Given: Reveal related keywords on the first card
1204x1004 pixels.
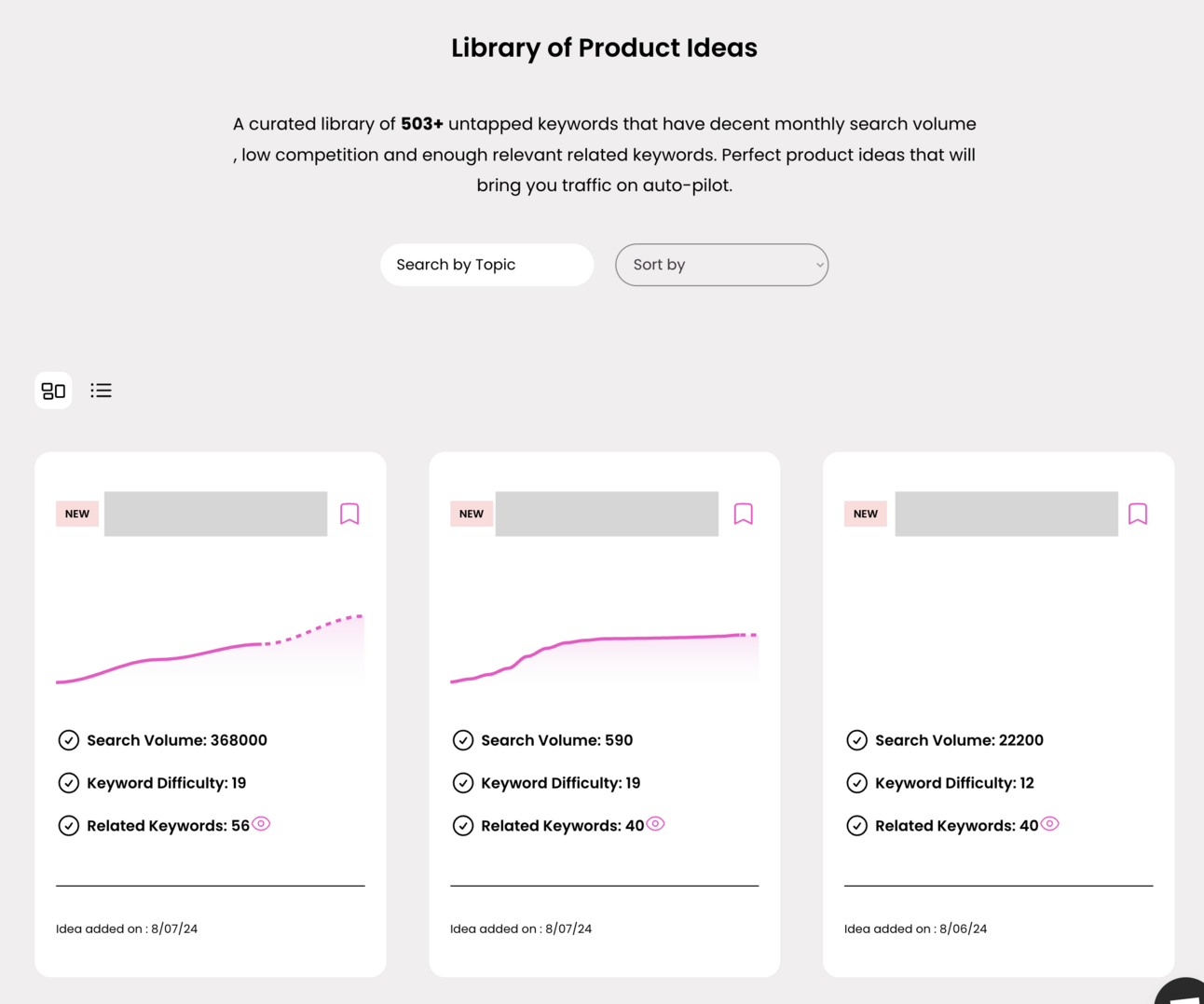Looking at the screenshot, I should click(x=261, y=823).
